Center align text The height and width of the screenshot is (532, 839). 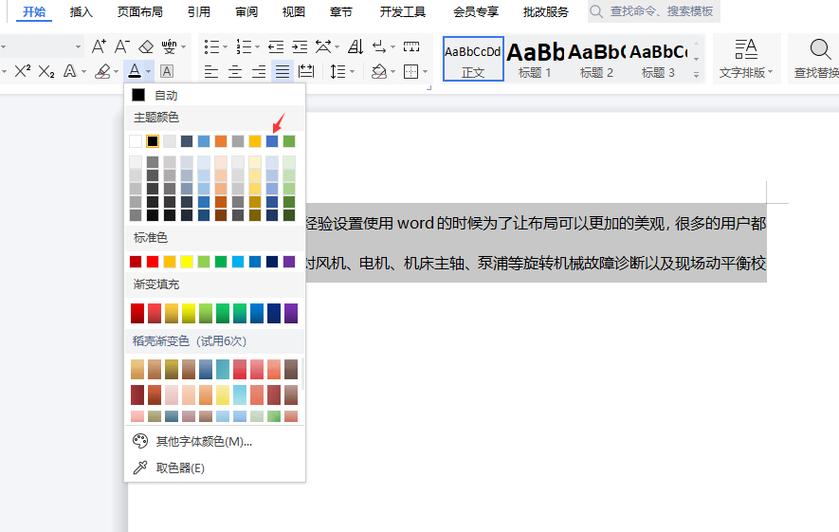coord(235,71)
